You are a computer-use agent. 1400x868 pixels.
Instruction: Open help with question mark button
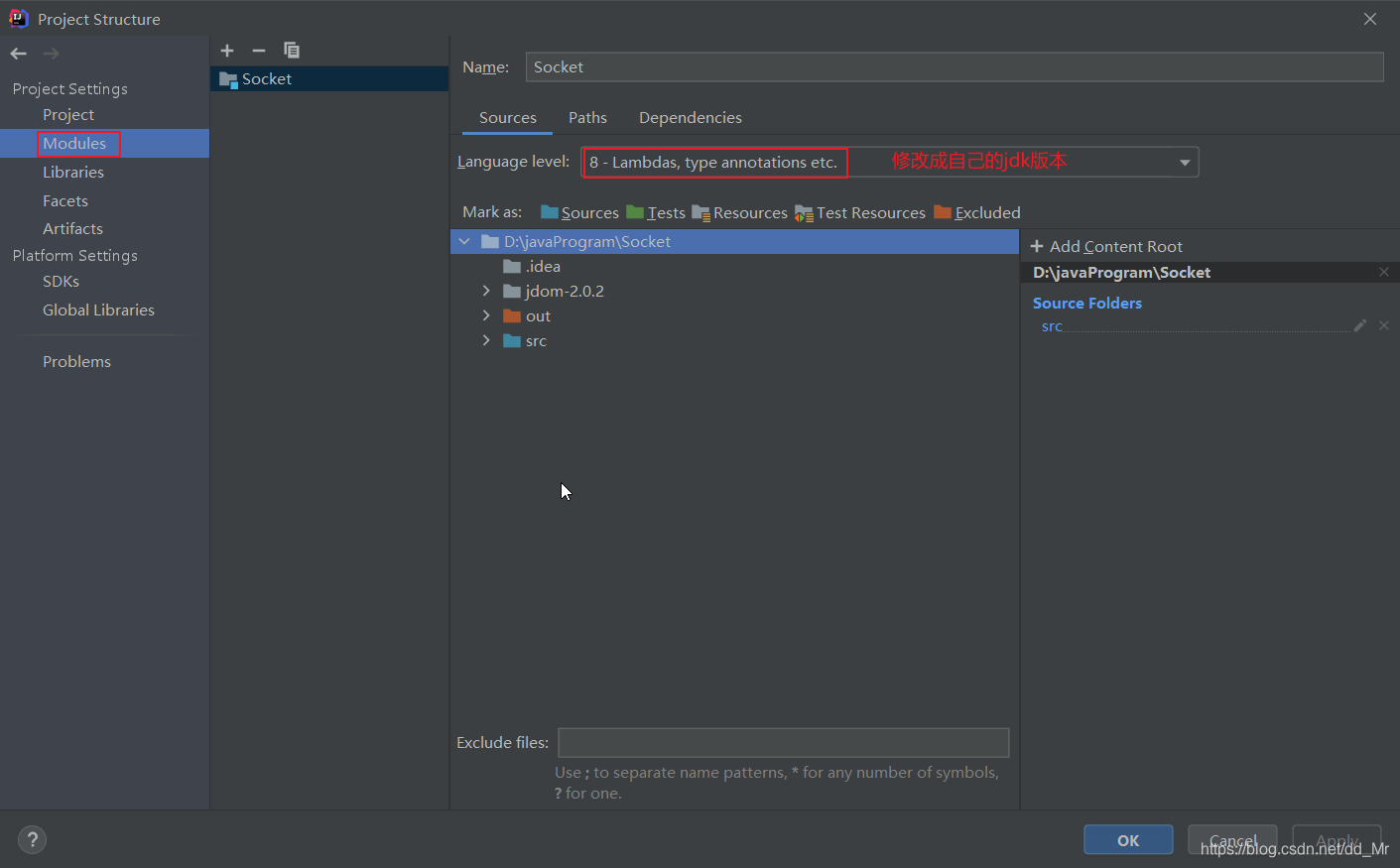(x=32, y=840)
